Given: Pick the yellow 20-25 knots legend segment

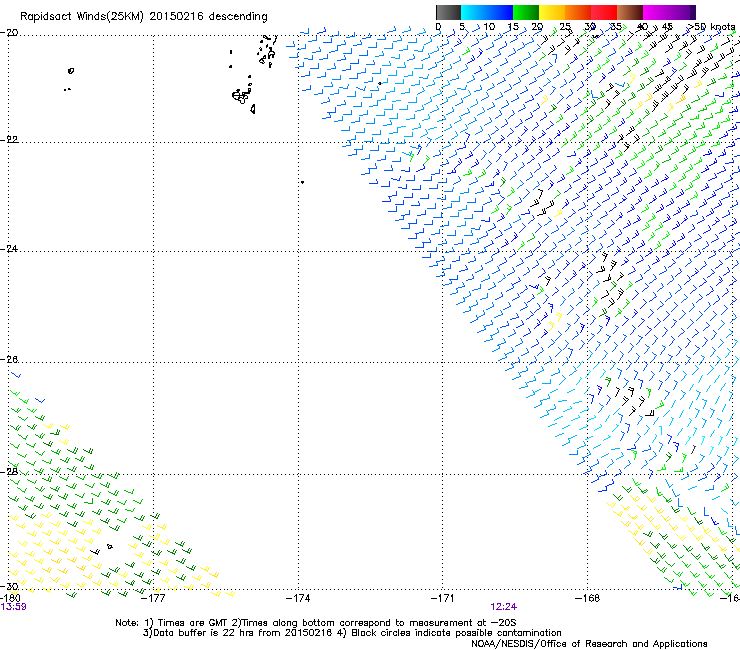Looking at the screenshot, I should pos(552,12).
